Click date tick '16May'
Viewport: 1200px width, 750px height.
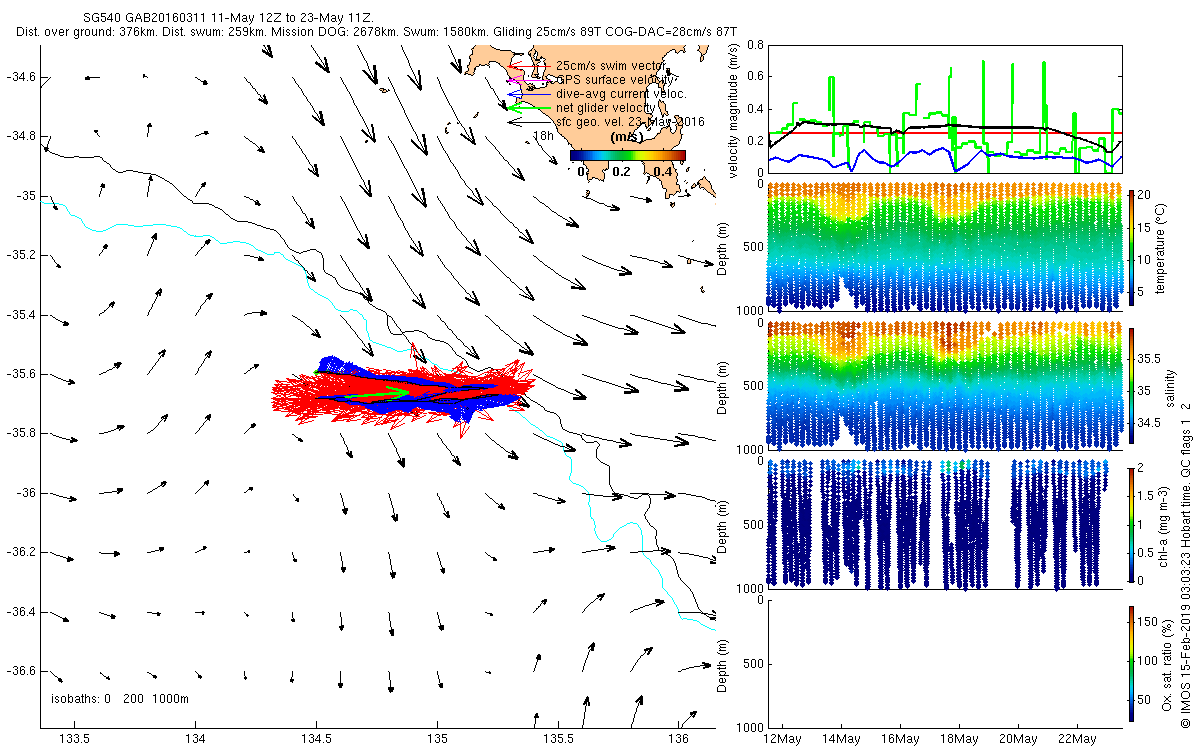(x=901, y=739)
